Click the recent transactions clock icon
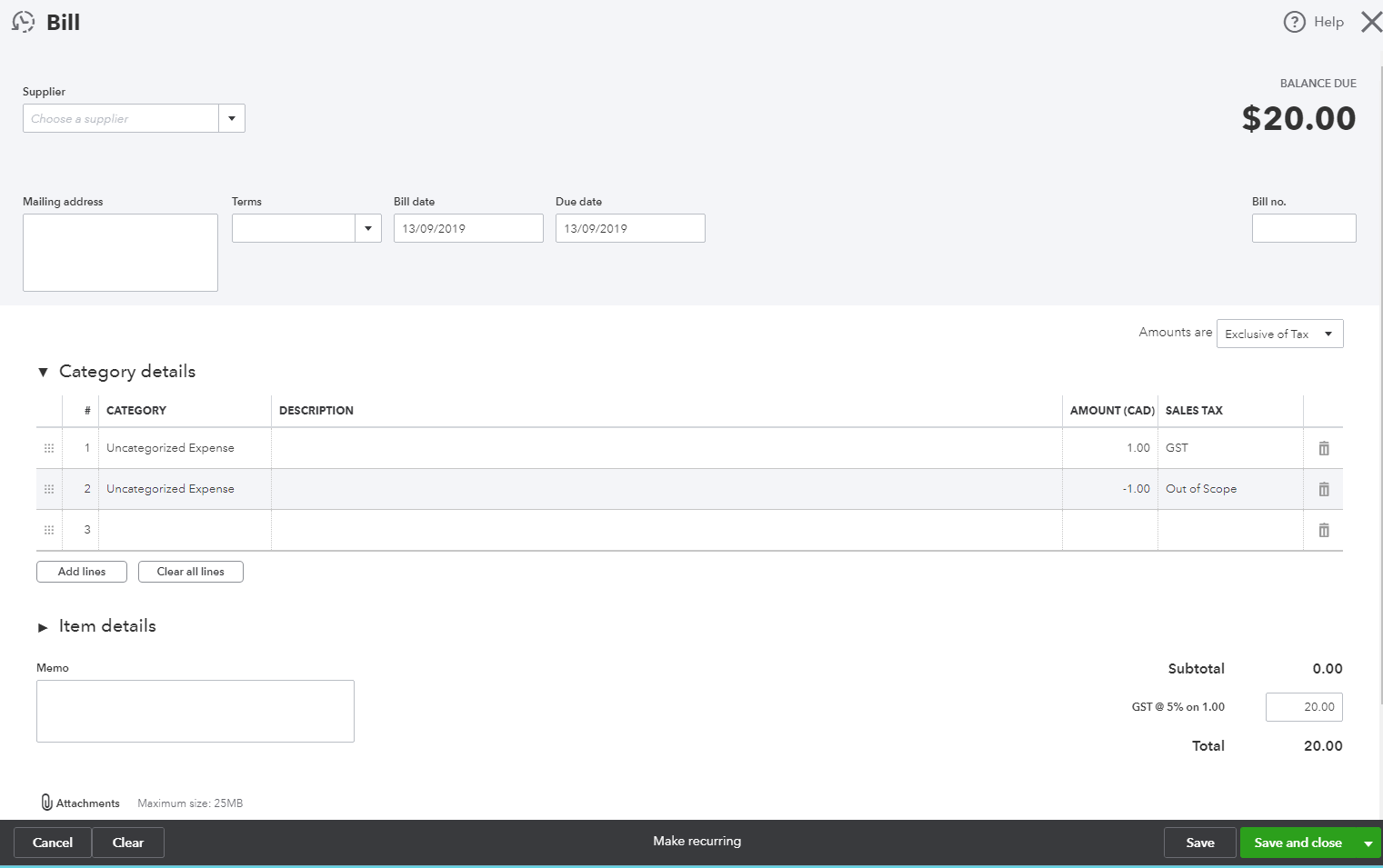The width and height of the screenshot is (1383, 868). pos(24,22)
